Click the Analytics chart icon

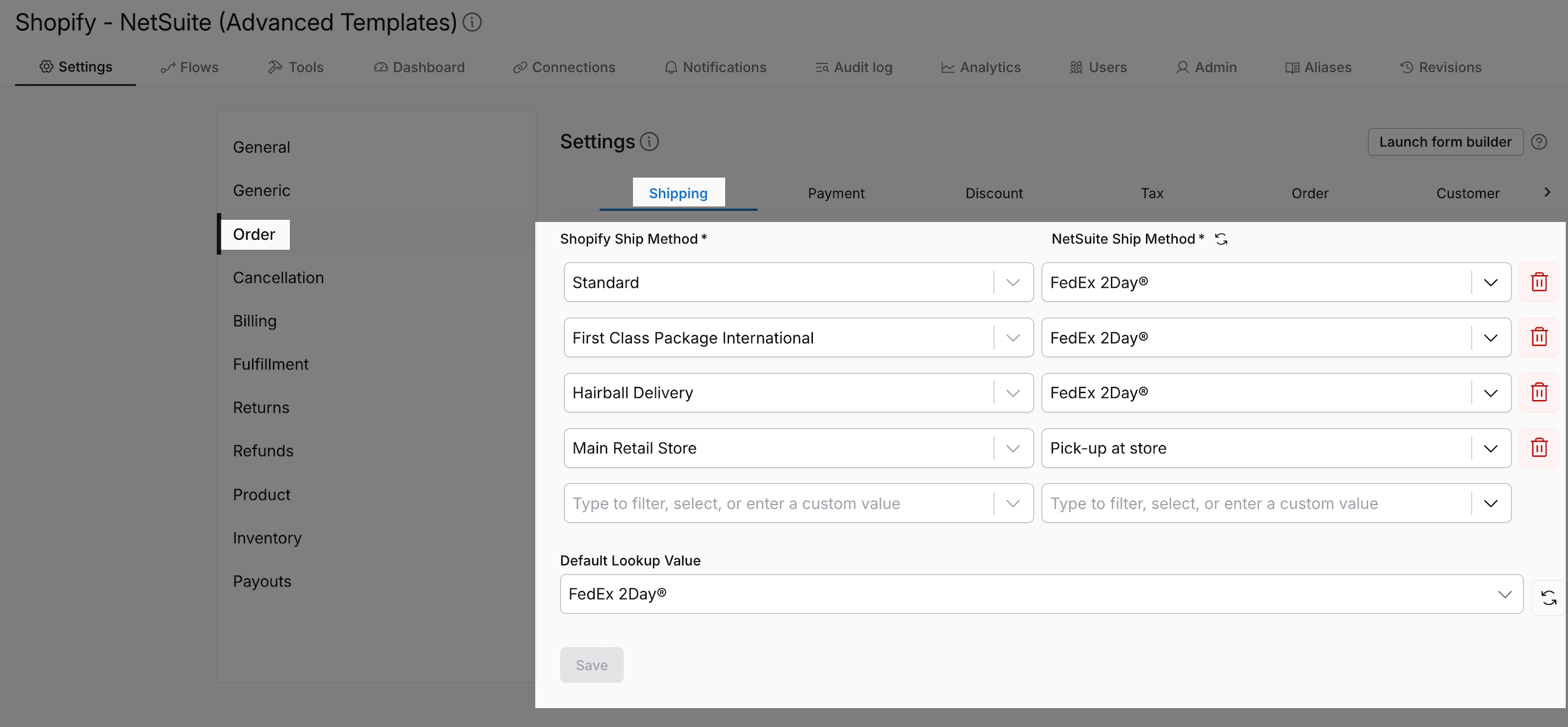pyautogui.click(x=948, y=68)
